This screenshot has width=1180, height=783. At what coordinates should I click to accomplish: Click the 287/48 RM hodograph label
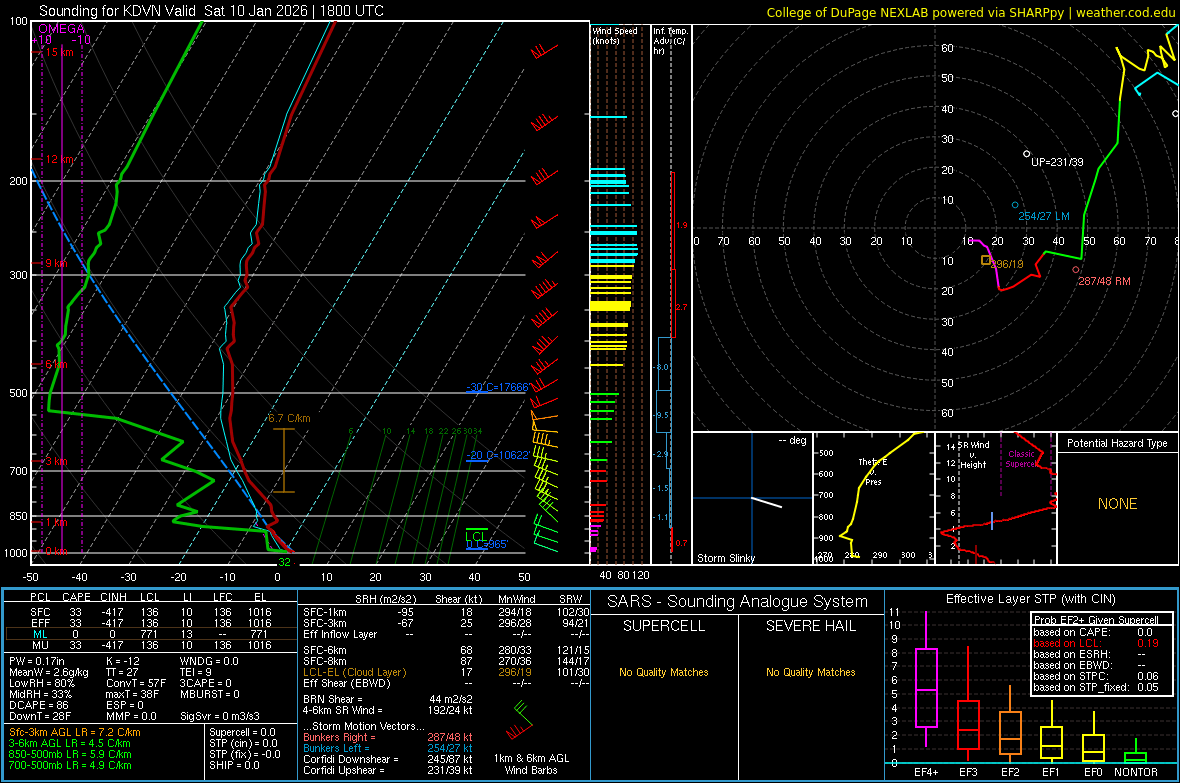1104,281
